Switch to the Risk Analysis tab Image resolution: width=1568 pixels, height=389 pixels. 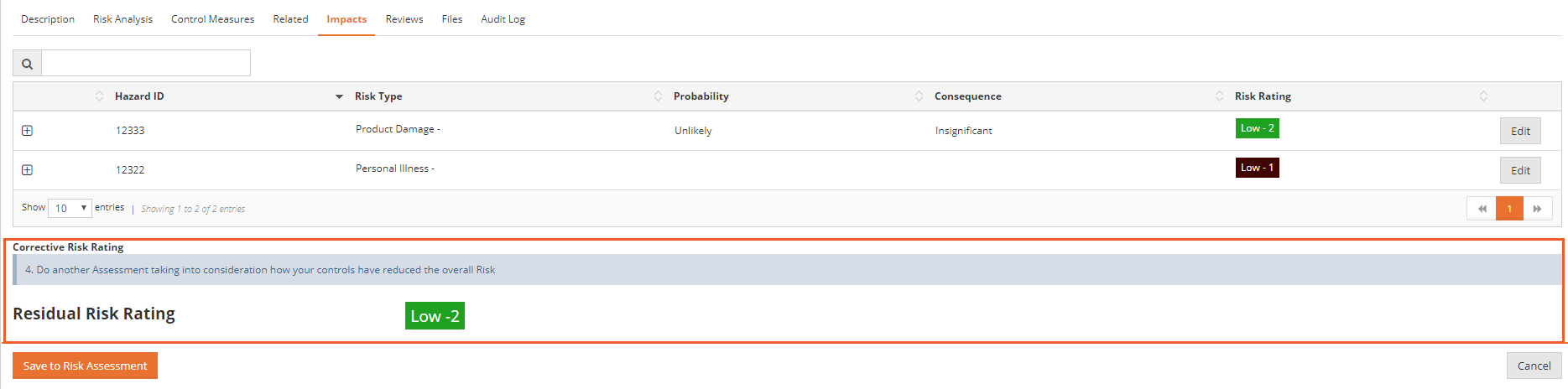click(x=122, y=19)
